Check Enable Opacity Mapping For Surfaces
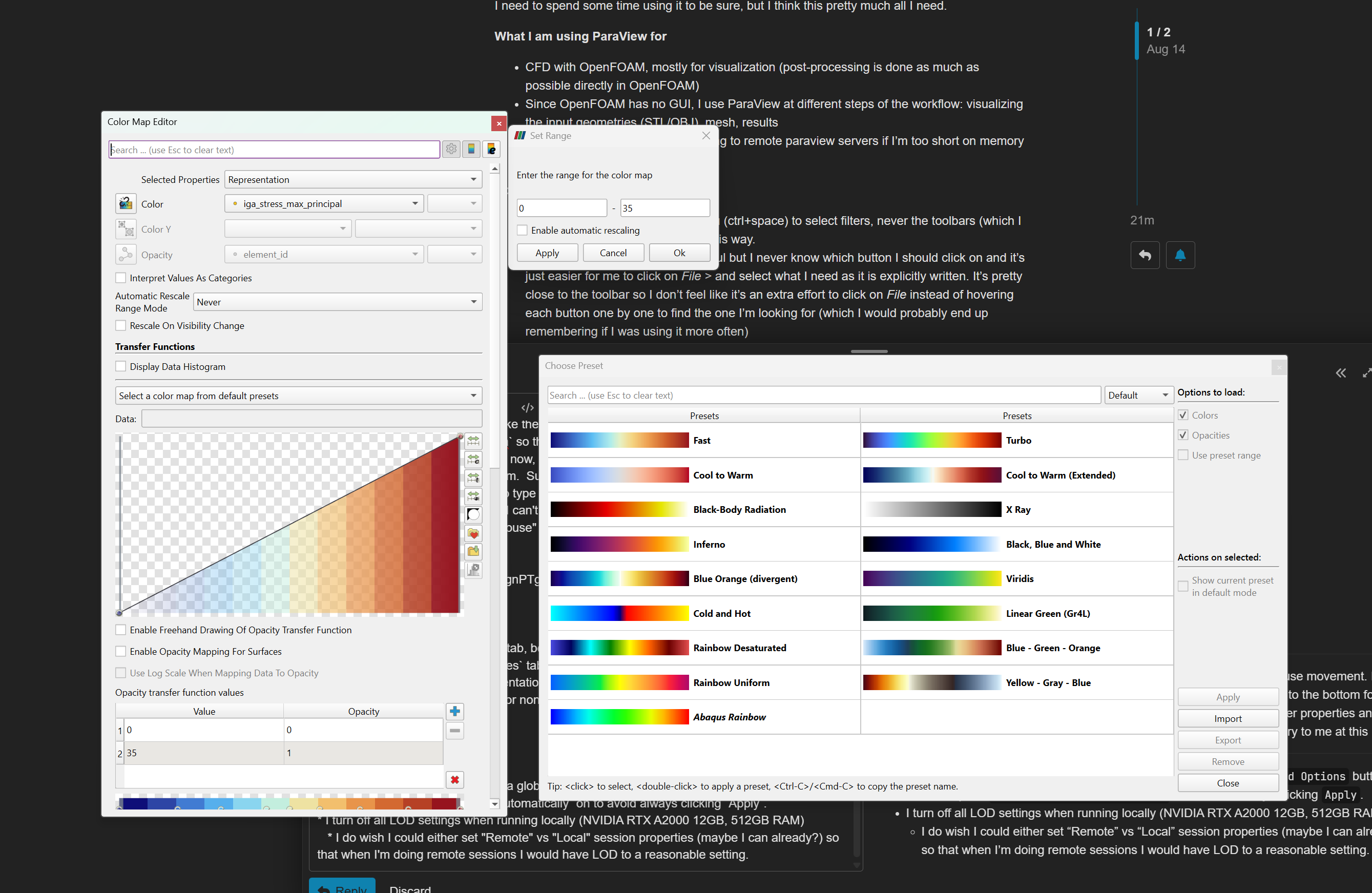This screenshot has height=893, width=1372. (x=120, y=652)
